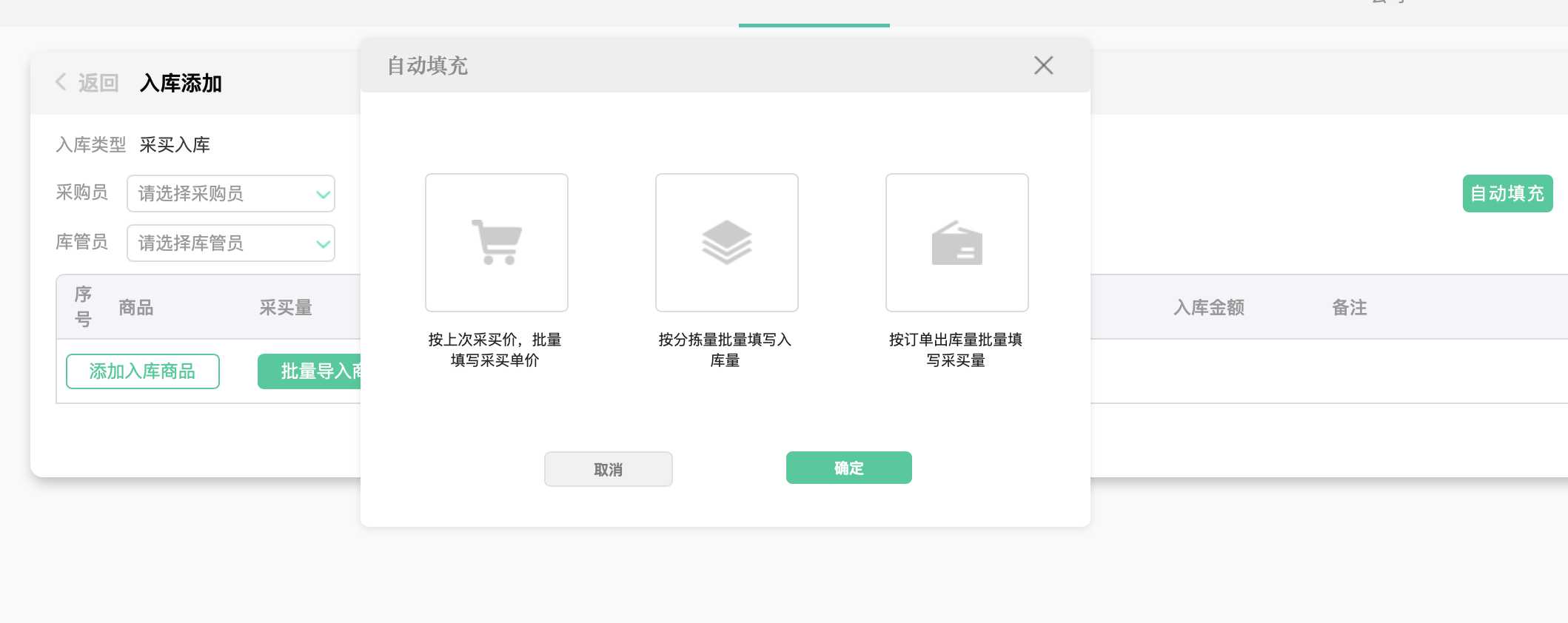
Task: Click the 按订单出库量 option label
Action: pos(955,350)
